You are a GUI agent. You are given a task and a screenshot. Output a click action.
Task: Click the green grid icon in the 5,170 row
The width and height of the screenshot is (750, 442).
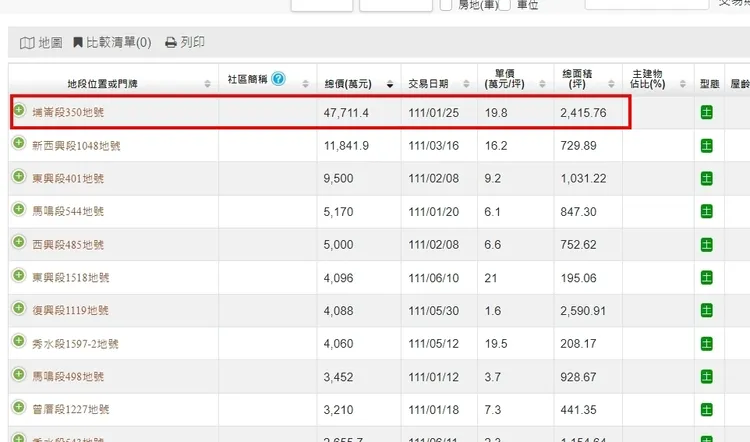coord(706,211)
